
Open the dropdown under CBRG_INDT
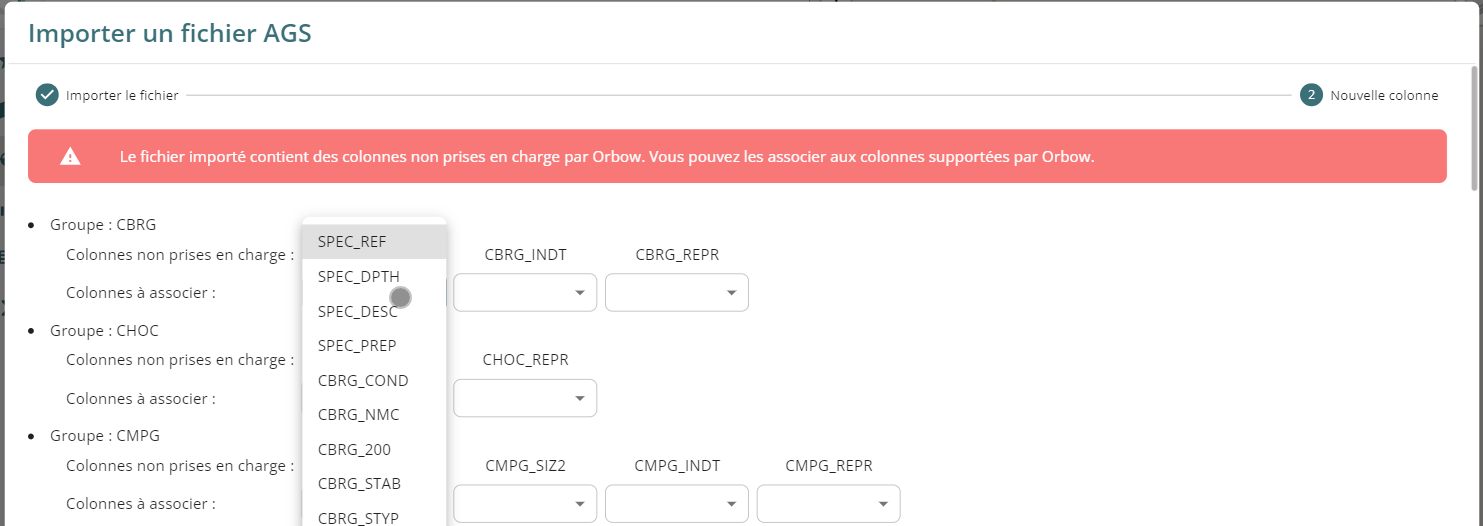point(525,292)
